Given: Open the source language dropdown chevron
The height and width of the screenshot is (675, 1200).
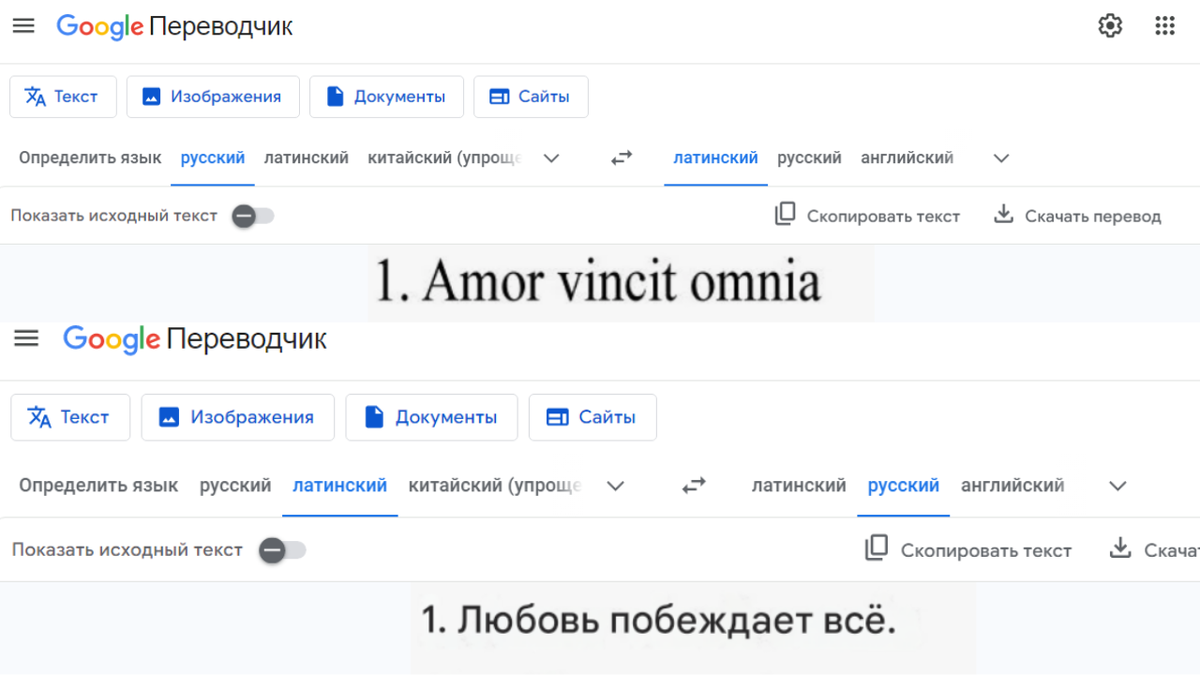Looking at the screenshot, I should [551, 158].
